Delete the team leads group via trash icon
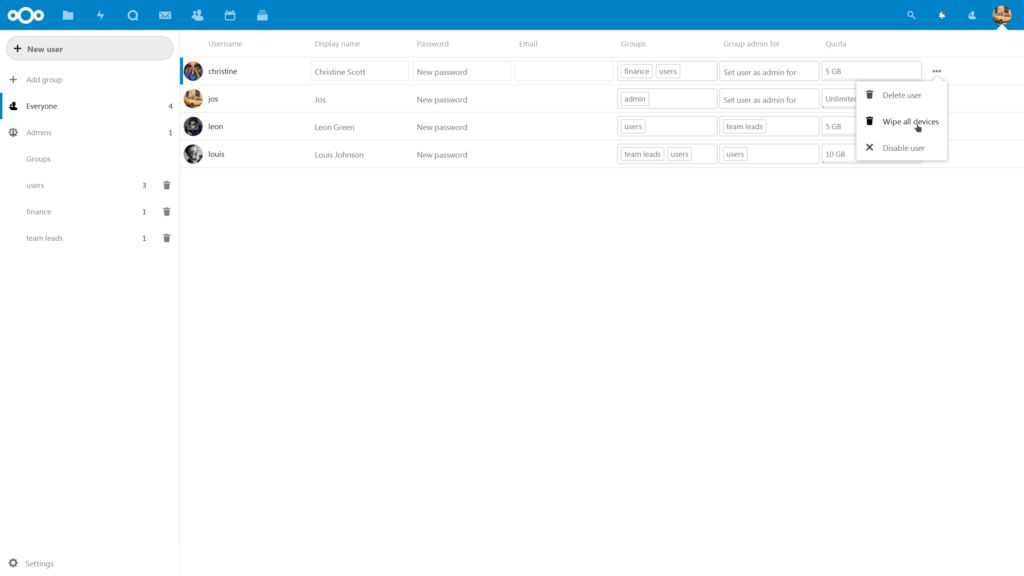 pos(166,238)
